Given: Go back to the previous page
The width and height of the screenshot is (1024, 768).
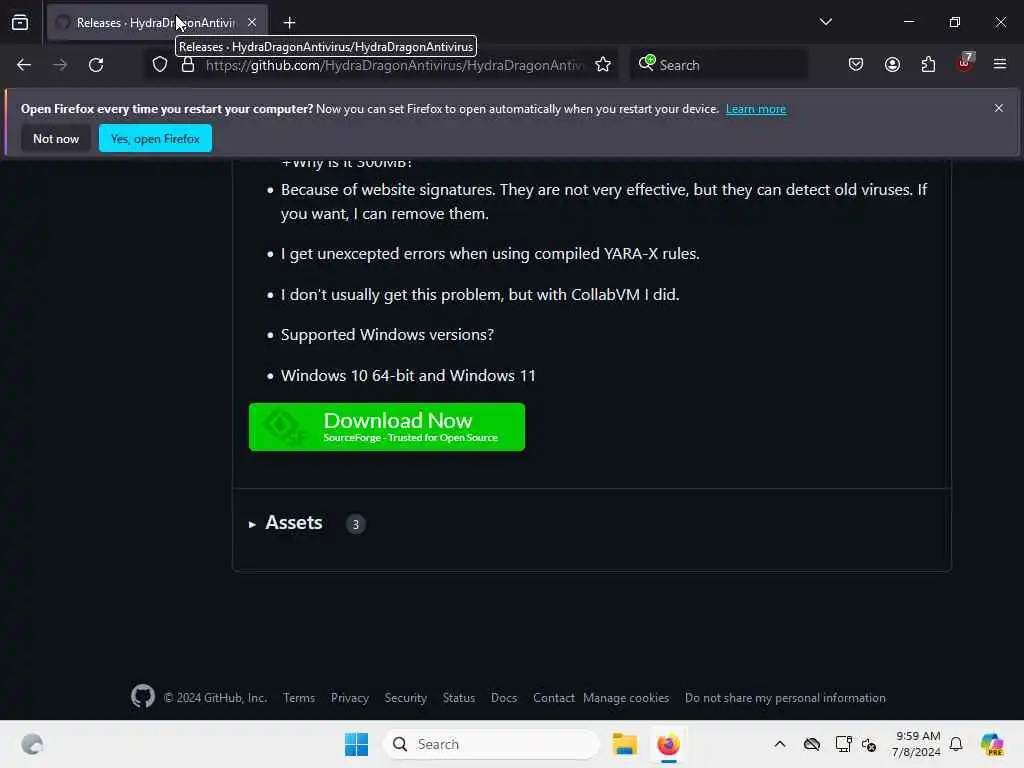Looking at the screenshot, I should 24,65.
